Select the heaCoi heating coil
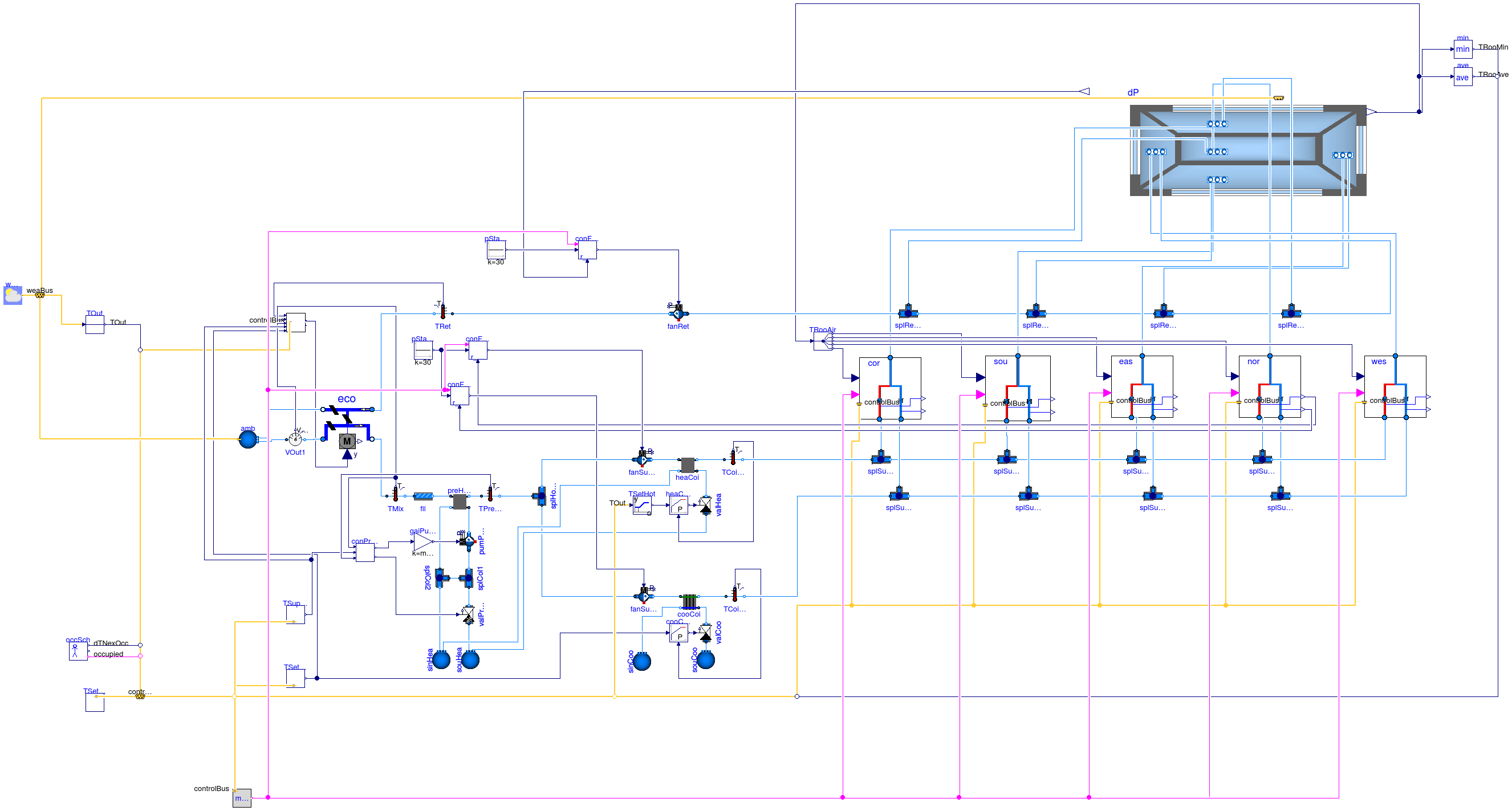The height and width of the screenshot is (811, 1512). (x=688, y=464)
